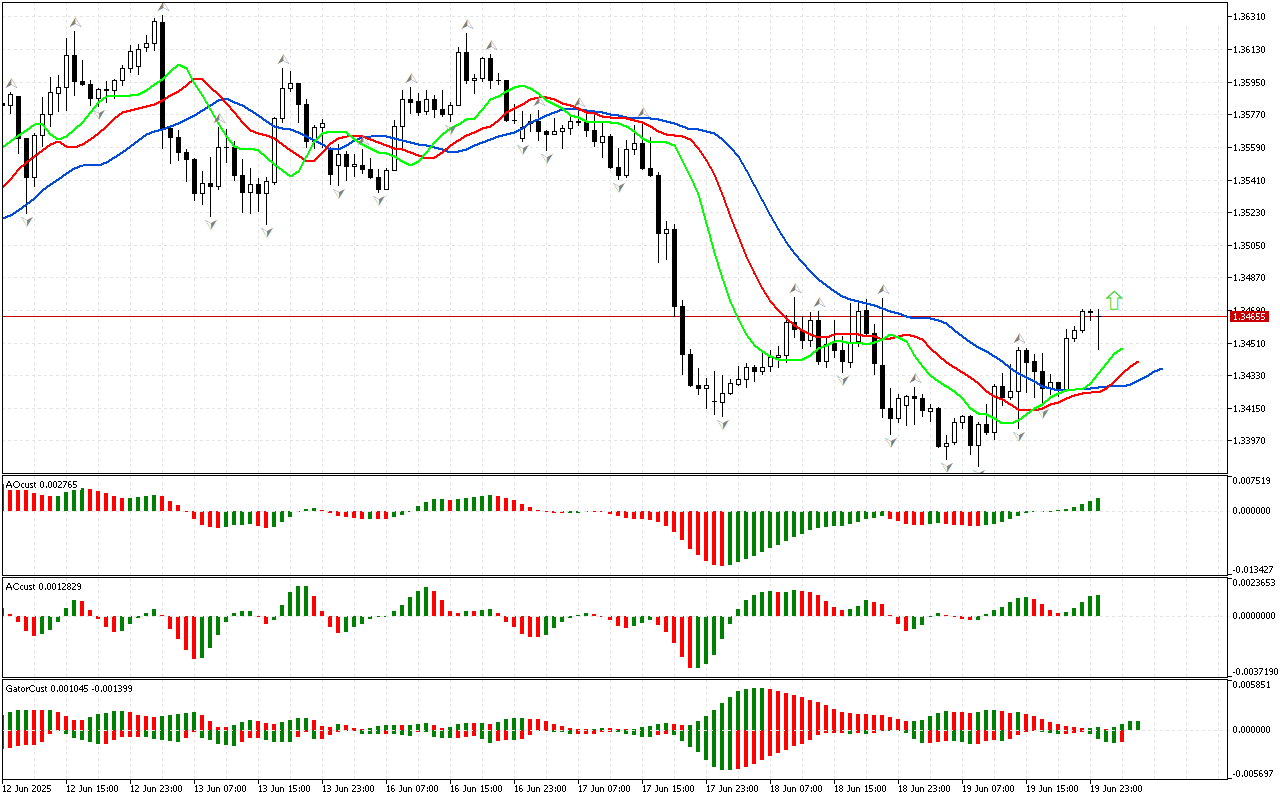1280x800 pixels.
Task: Click the 12 Jun 2025 date label
Action: point(30,789)
